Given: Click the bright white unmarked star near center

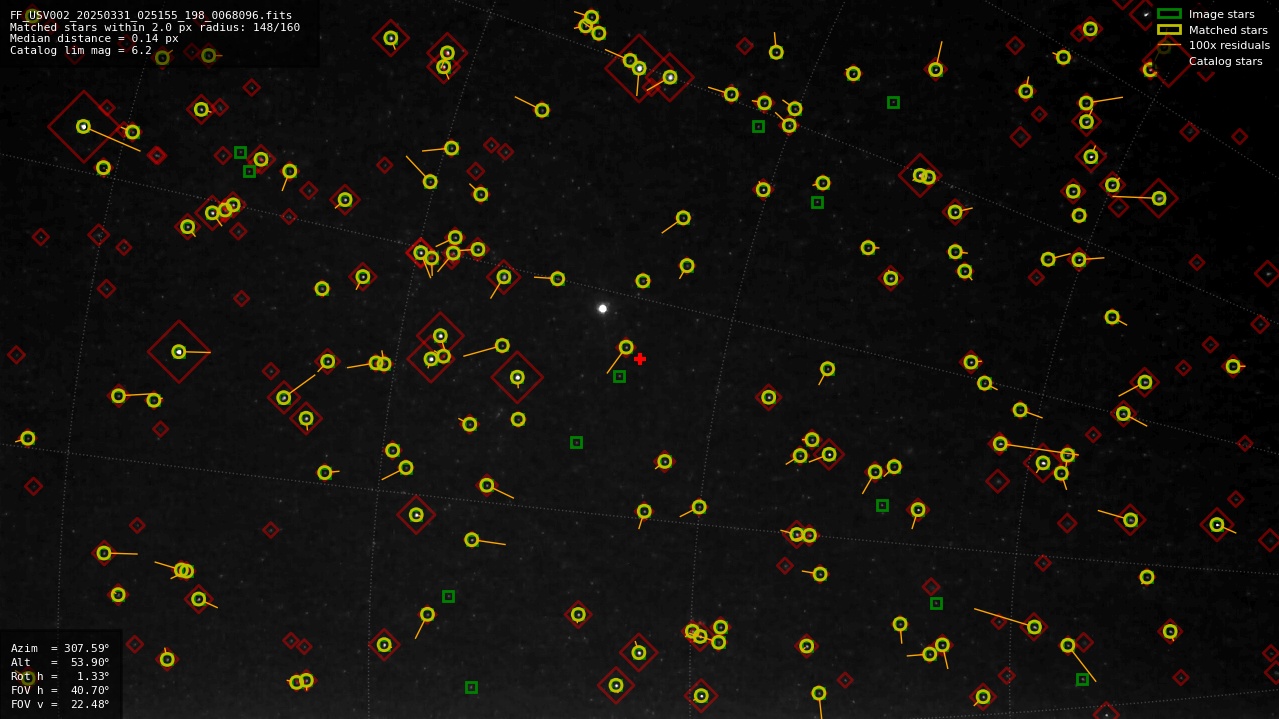Looking at the screenshot, I should coord(602,309).
